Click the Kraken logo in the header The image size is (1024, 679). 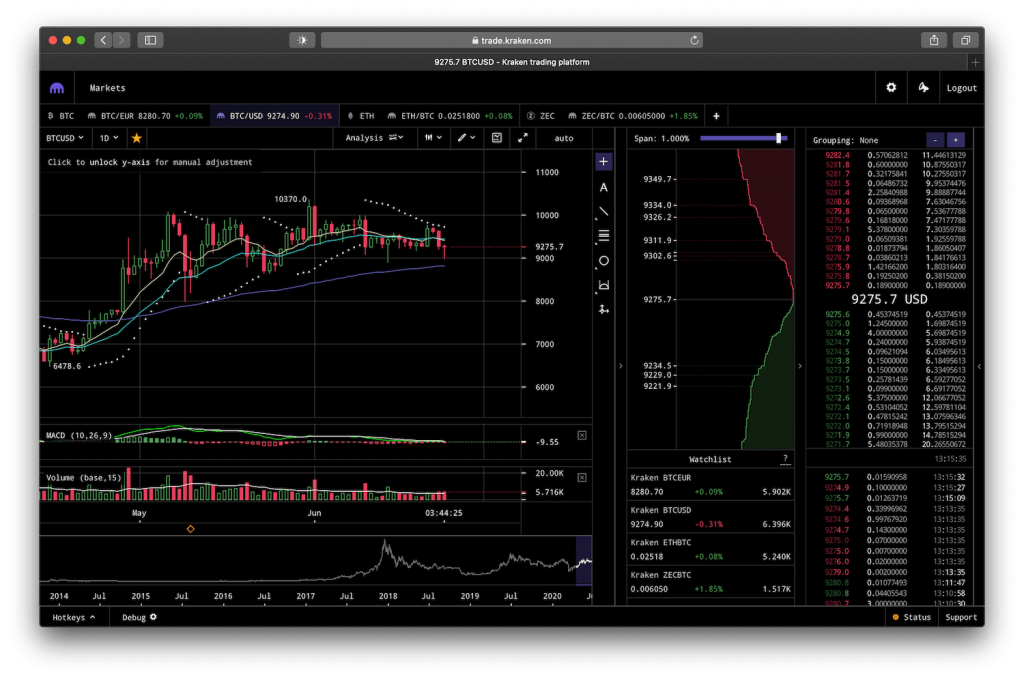(57, 88)
